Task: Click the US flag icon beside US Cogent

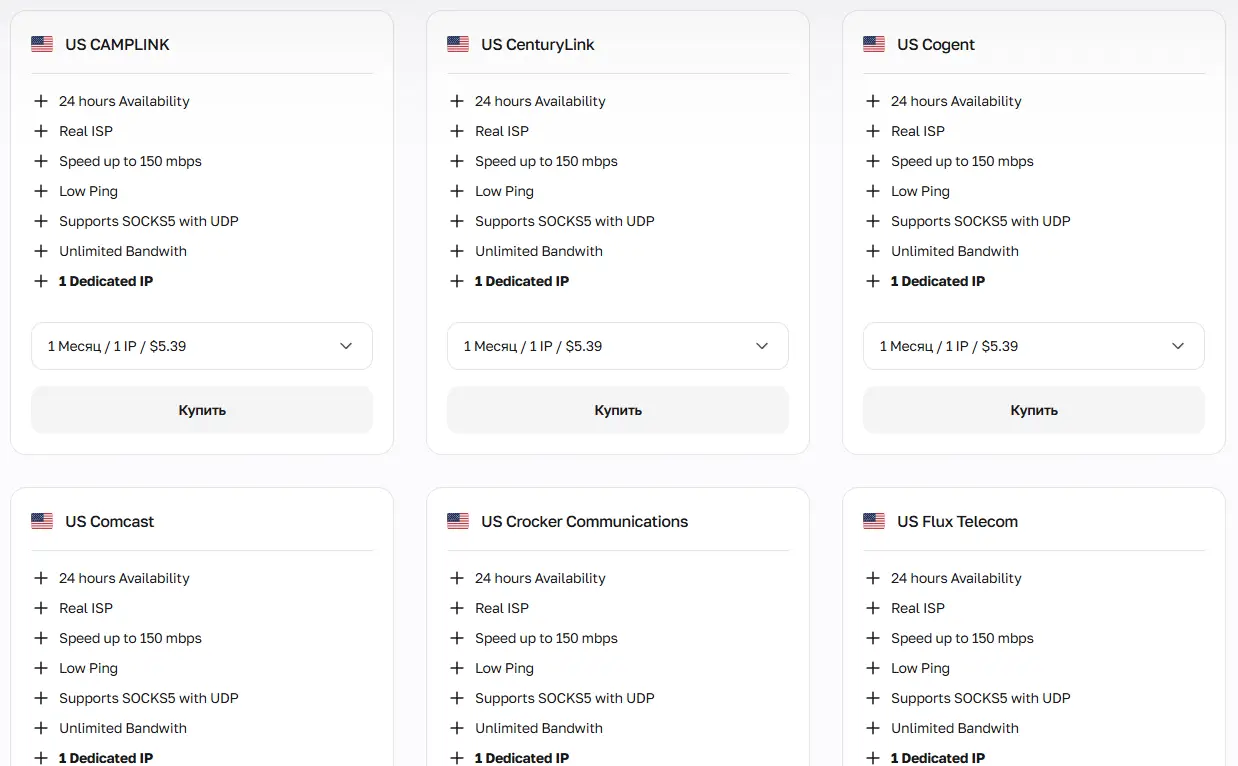Action: (x=874, y=44)
